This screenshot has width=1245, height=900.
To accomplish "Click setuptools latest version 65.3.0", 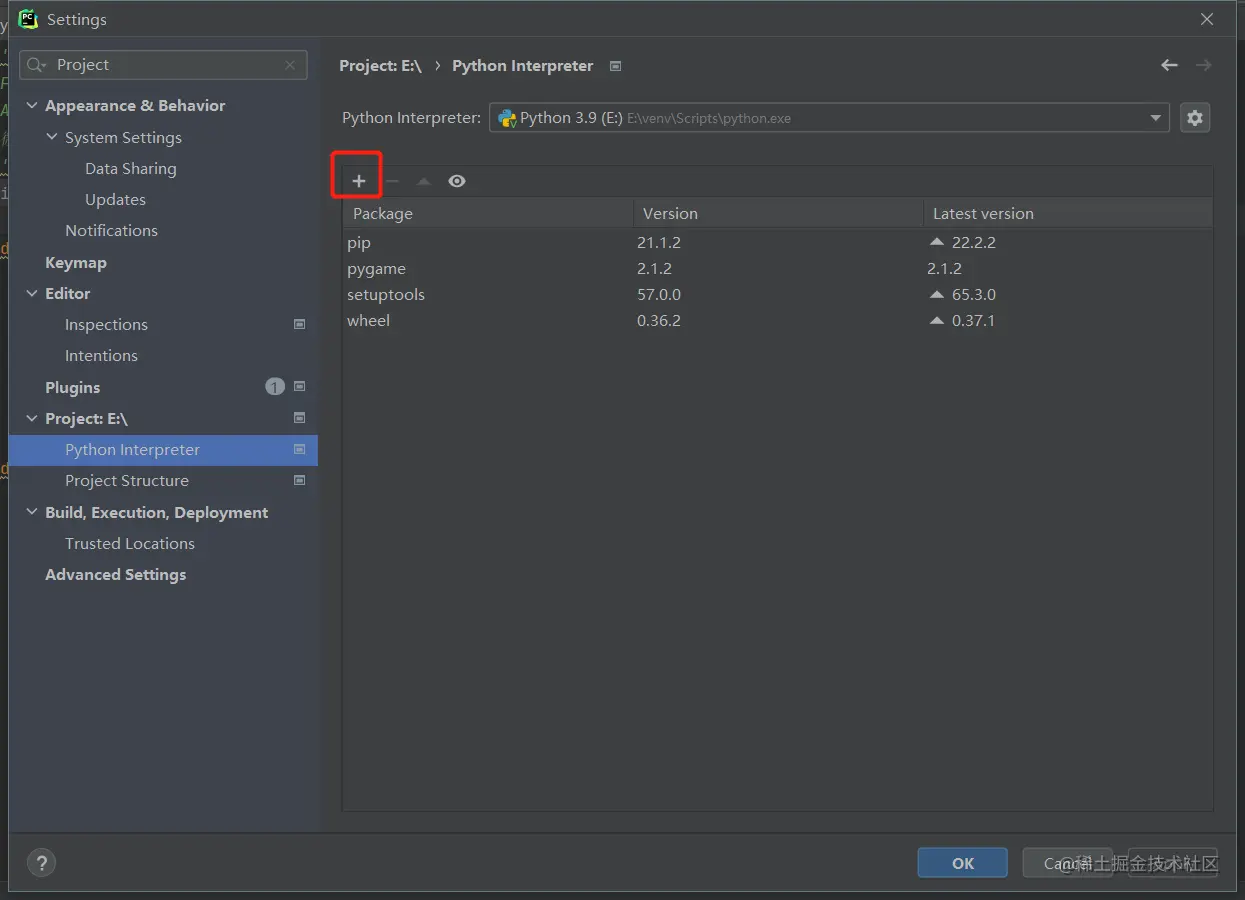I will pos(974,295).
